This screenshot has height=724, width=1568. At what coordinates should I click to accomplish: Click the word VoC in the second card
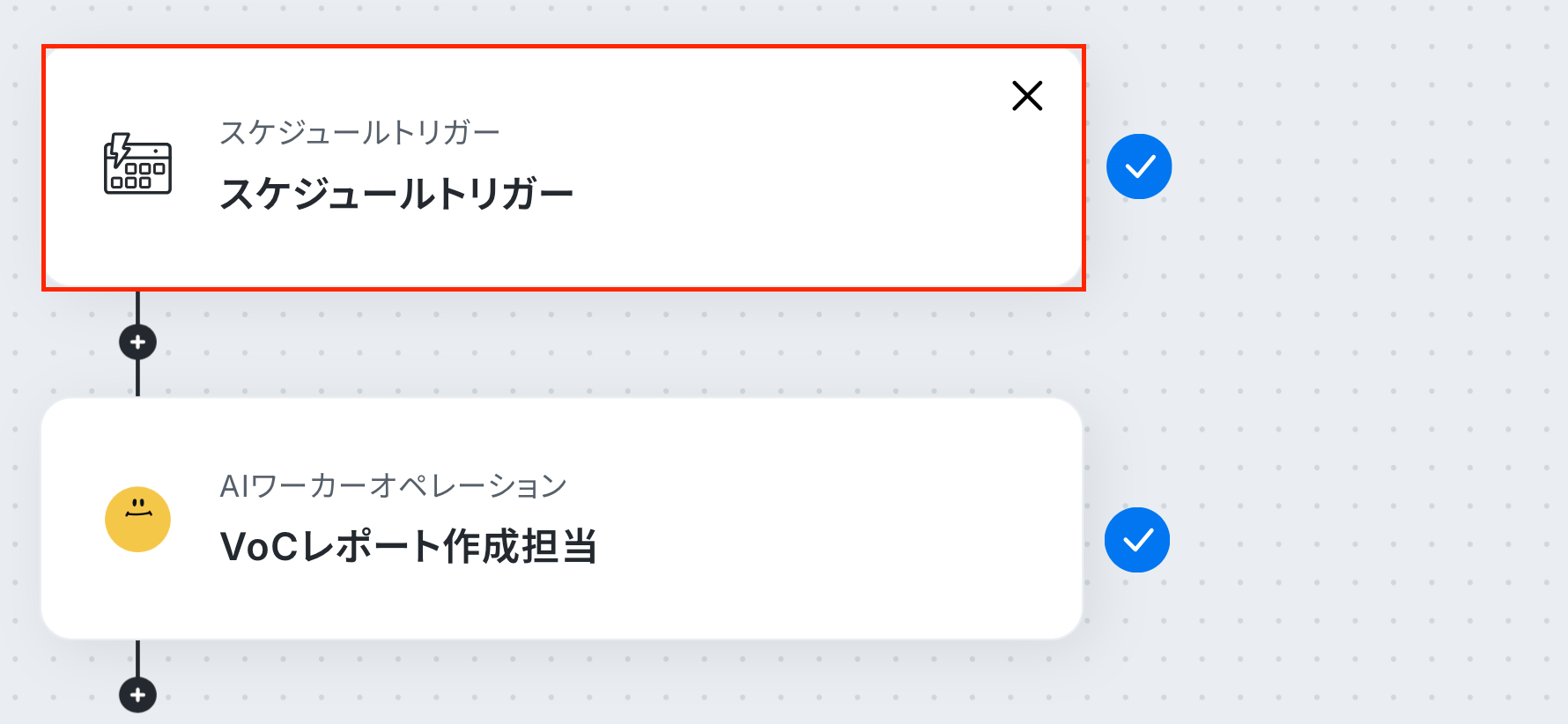pos(258,546)
